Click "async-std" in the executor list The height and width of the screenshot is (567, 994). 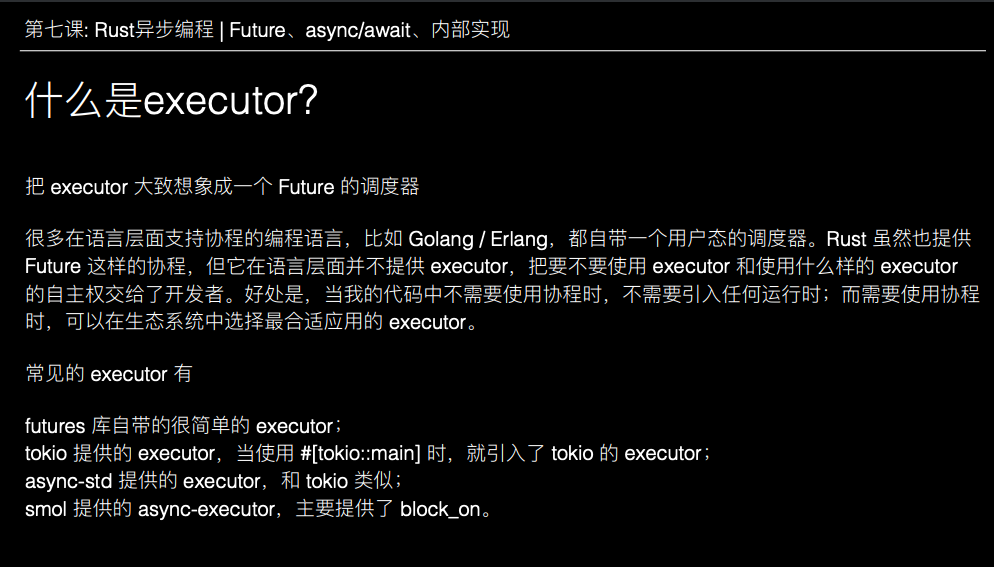69,481
